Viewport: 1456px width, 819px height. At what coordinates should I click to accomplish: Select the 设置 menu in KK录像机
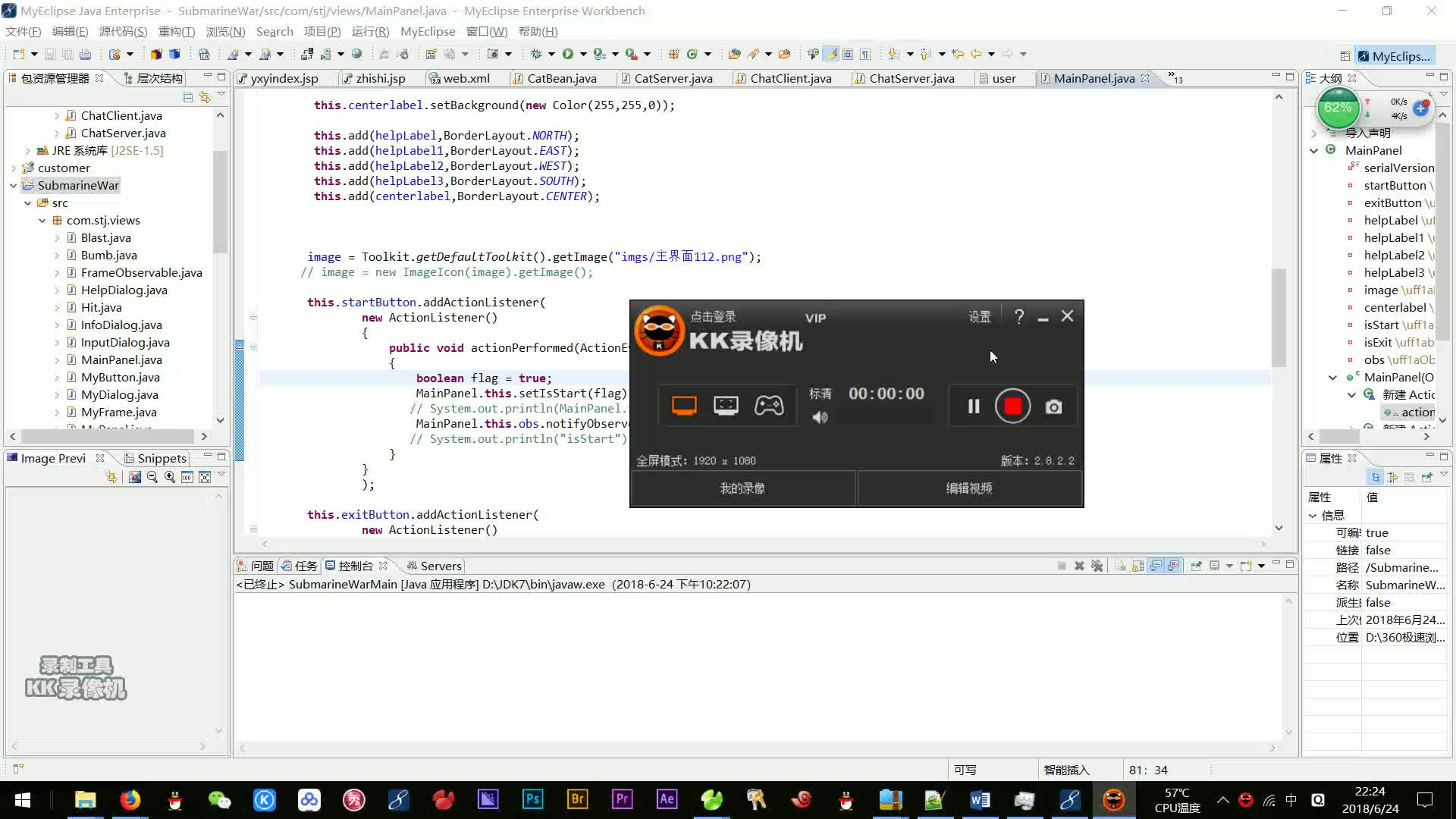pos(980,317)
